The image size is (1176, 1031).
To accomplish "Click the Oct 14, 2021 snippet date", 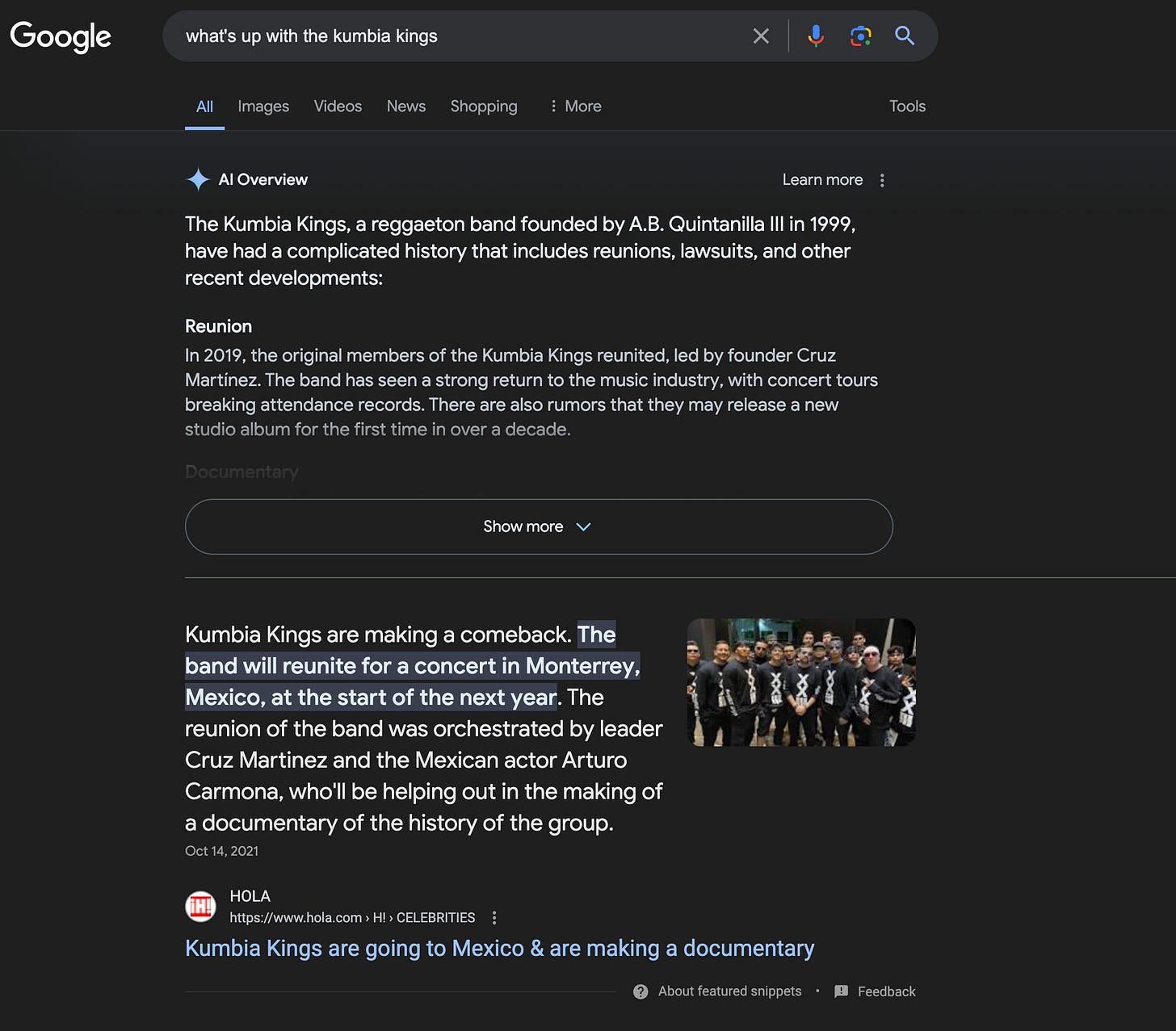I will tap(221, 851).
